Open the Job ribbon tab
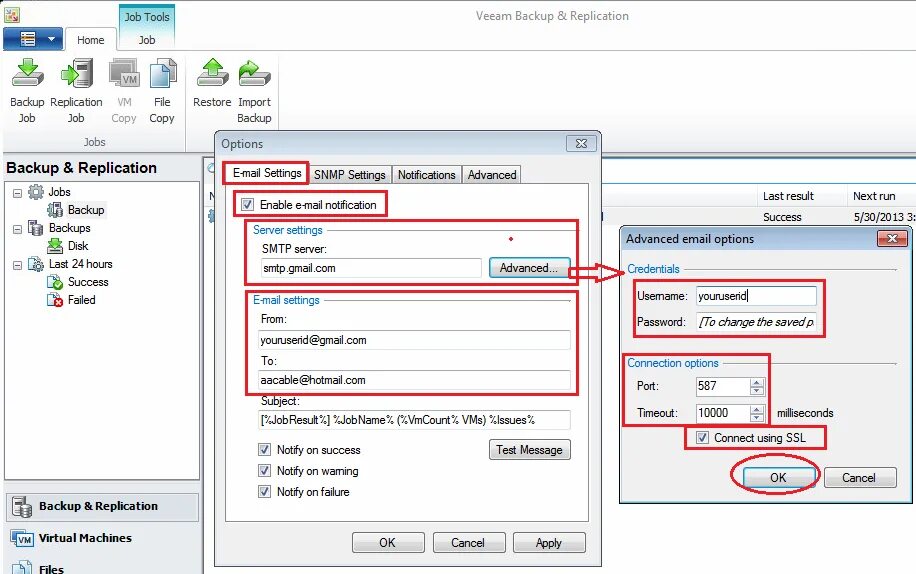The width and height of the screenshot is (916, 574). 147,40
